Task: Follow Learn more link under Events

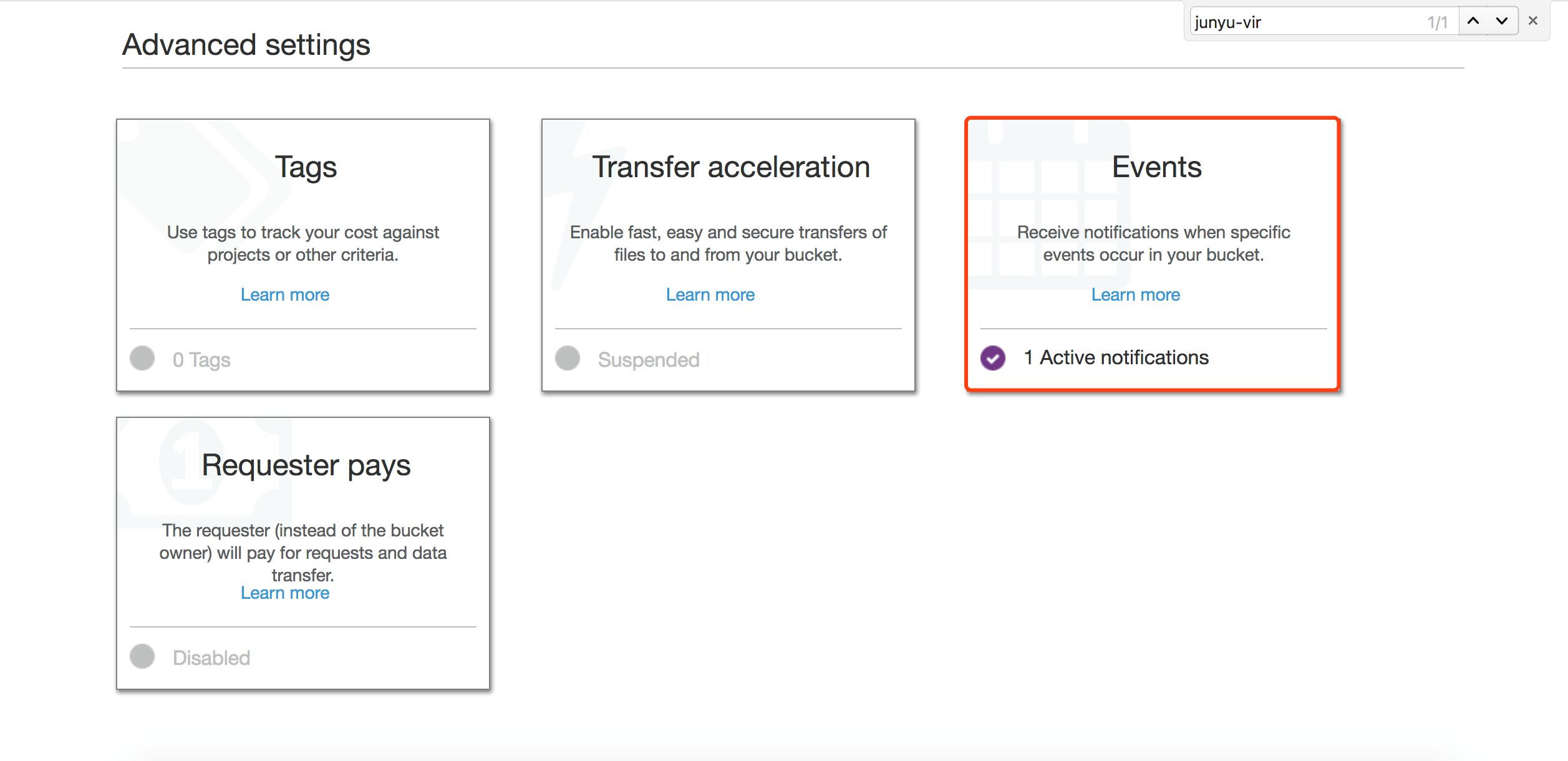Action: (1136, 294)
